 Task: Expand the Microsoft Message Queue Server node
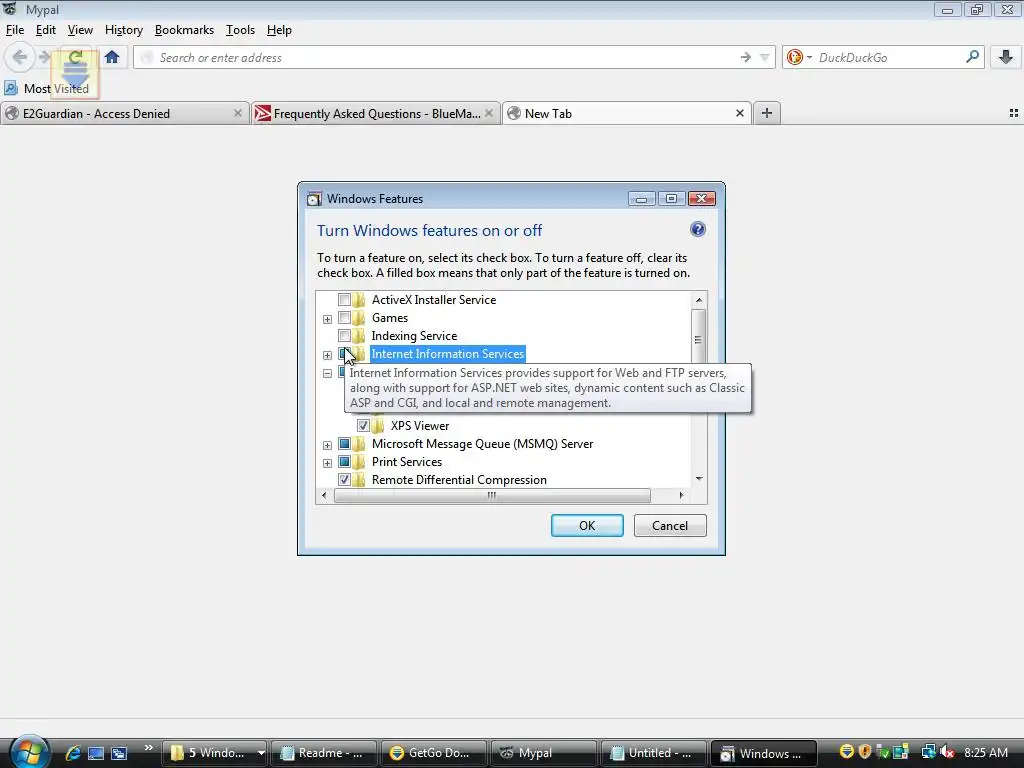coord(327,445)
